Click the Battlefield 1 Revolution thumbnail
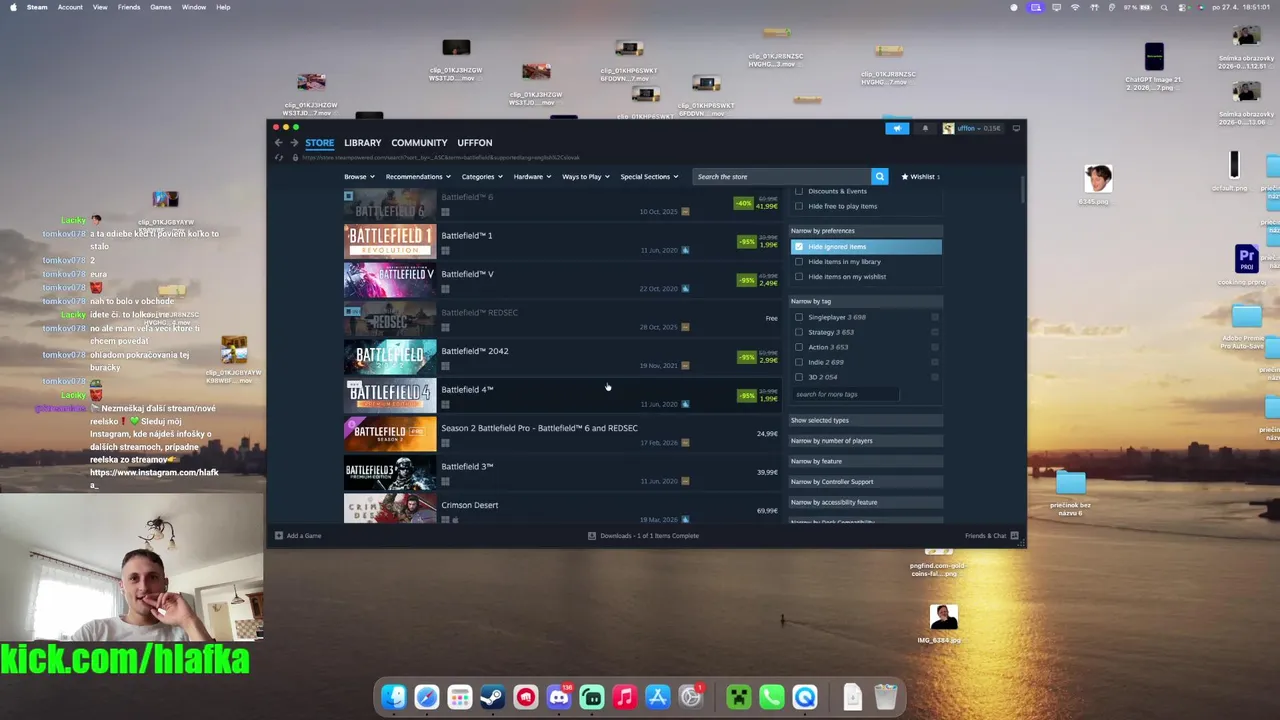This screenshot has width=1280, height=720. click(390, 242)
